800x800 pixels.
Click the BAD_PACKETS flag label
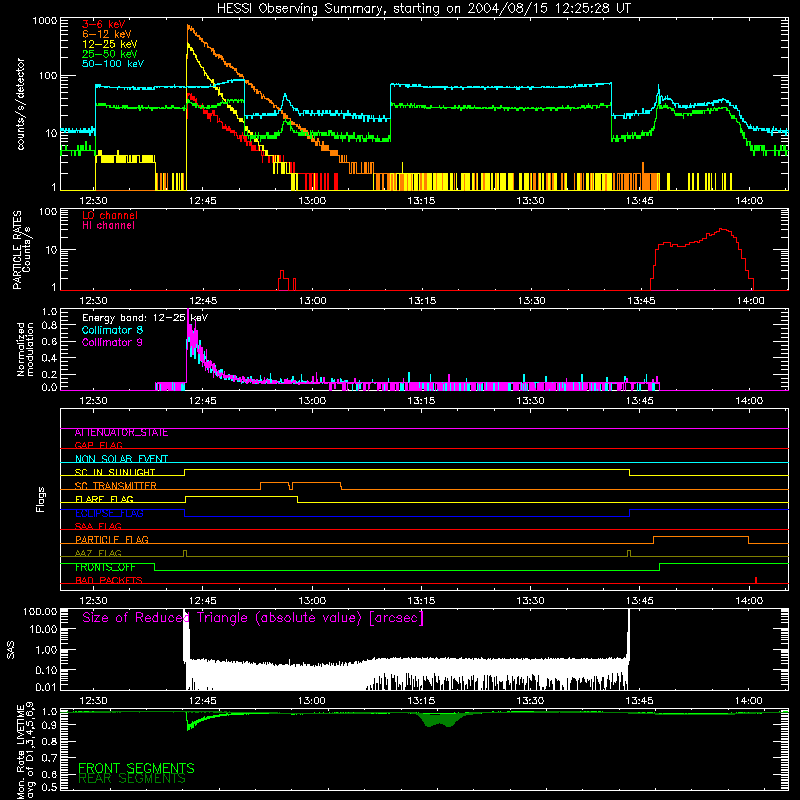tap(109, 580)
